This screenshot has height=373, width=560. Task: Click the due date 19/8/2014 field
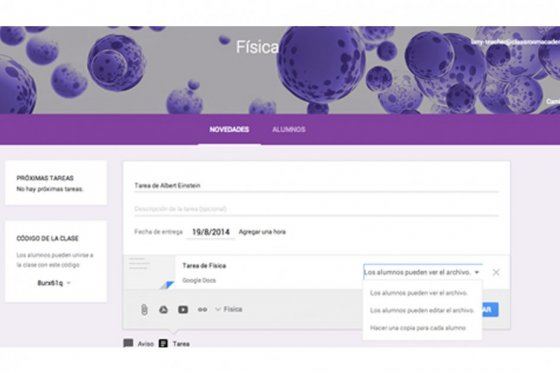211,232
